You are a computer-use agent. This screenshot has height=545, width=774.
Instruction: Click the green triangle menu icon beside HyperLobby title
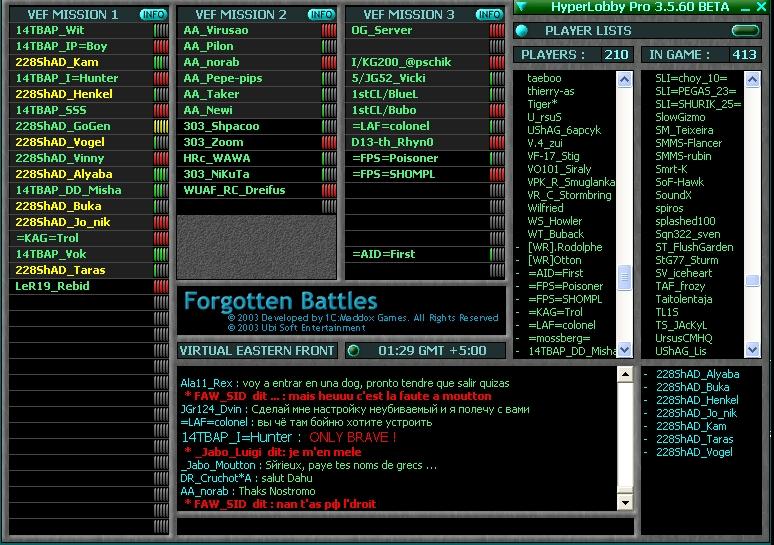pyautogui.click(x=521, y=7)
